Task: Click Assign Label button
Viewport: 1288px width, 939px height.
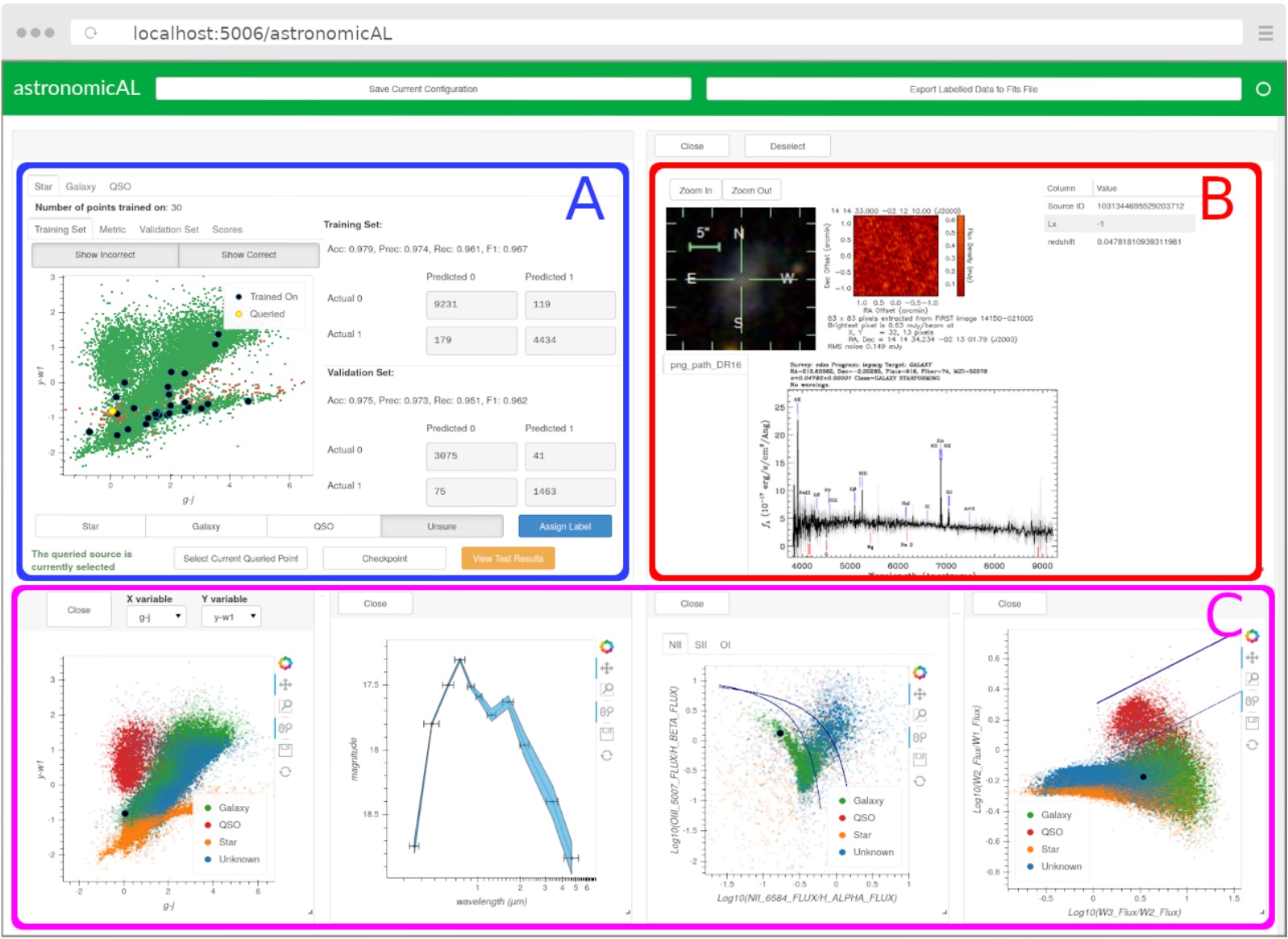Action: pyautogui.click(x=565, y=526)
